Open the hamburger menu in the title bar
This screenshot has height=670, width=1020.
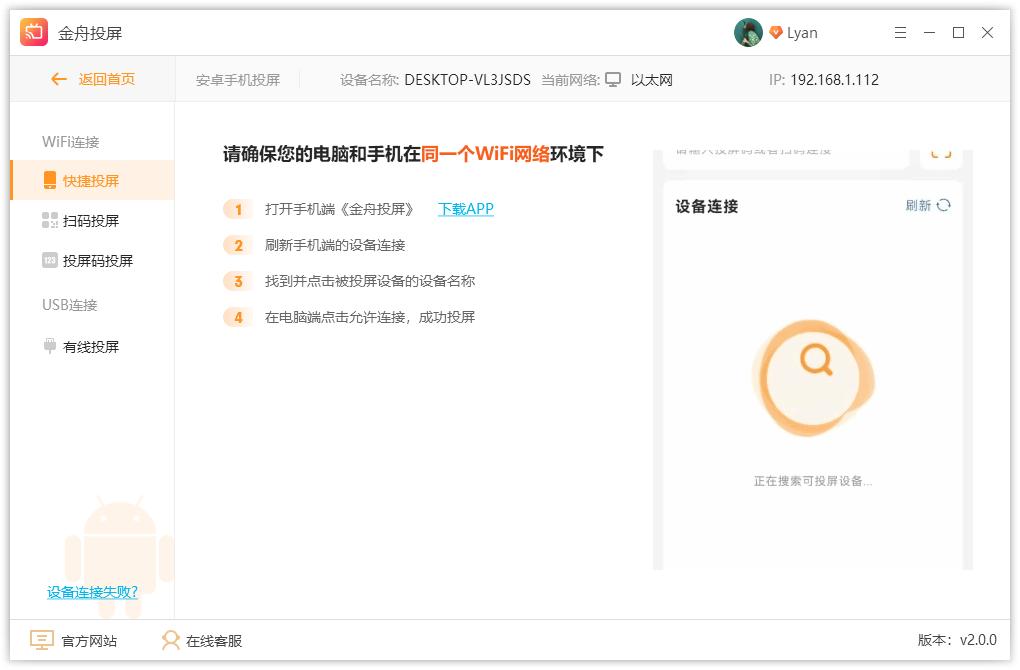point(899,31)
